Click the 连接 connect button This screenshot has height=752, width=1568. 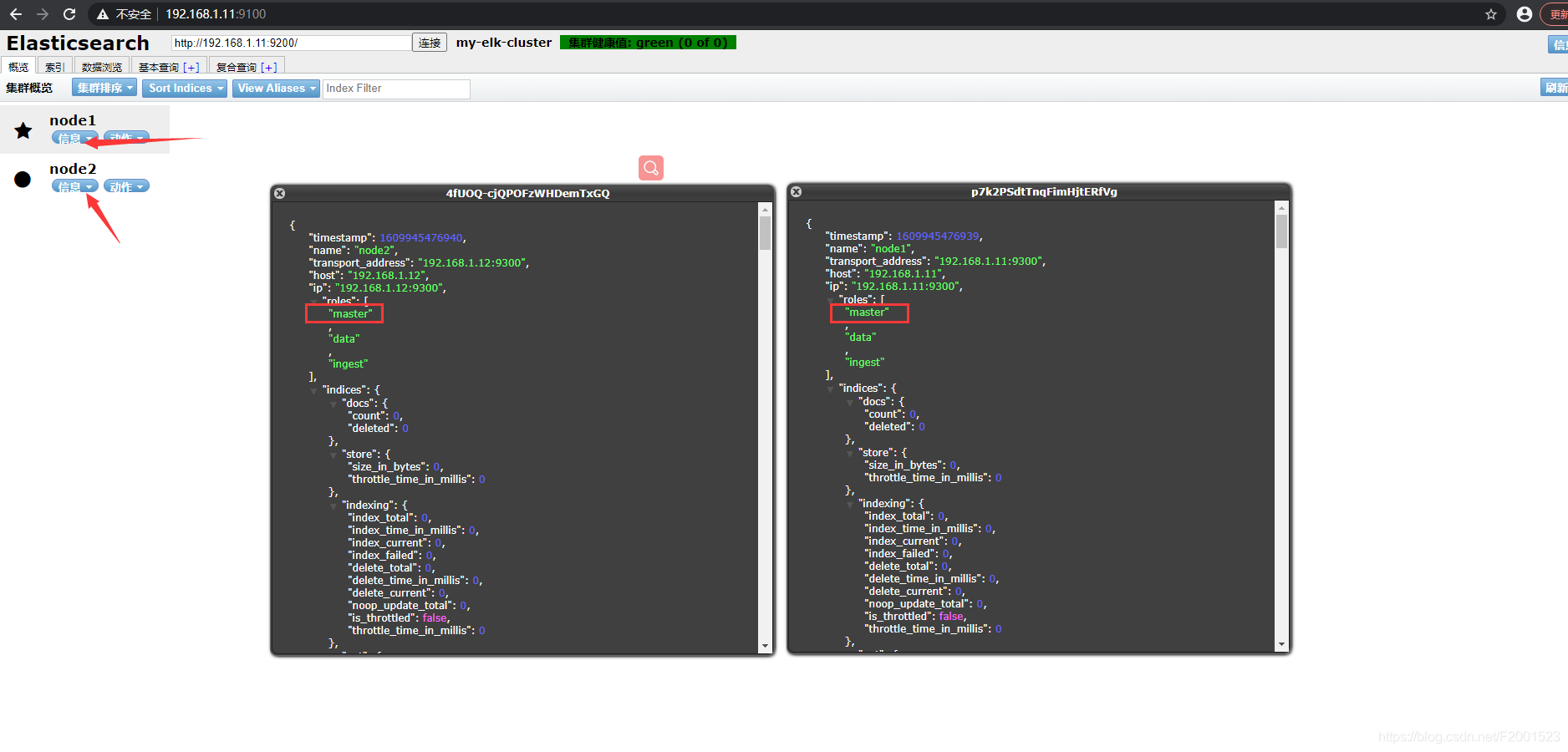pyautogui.click(x=430, y=43)
